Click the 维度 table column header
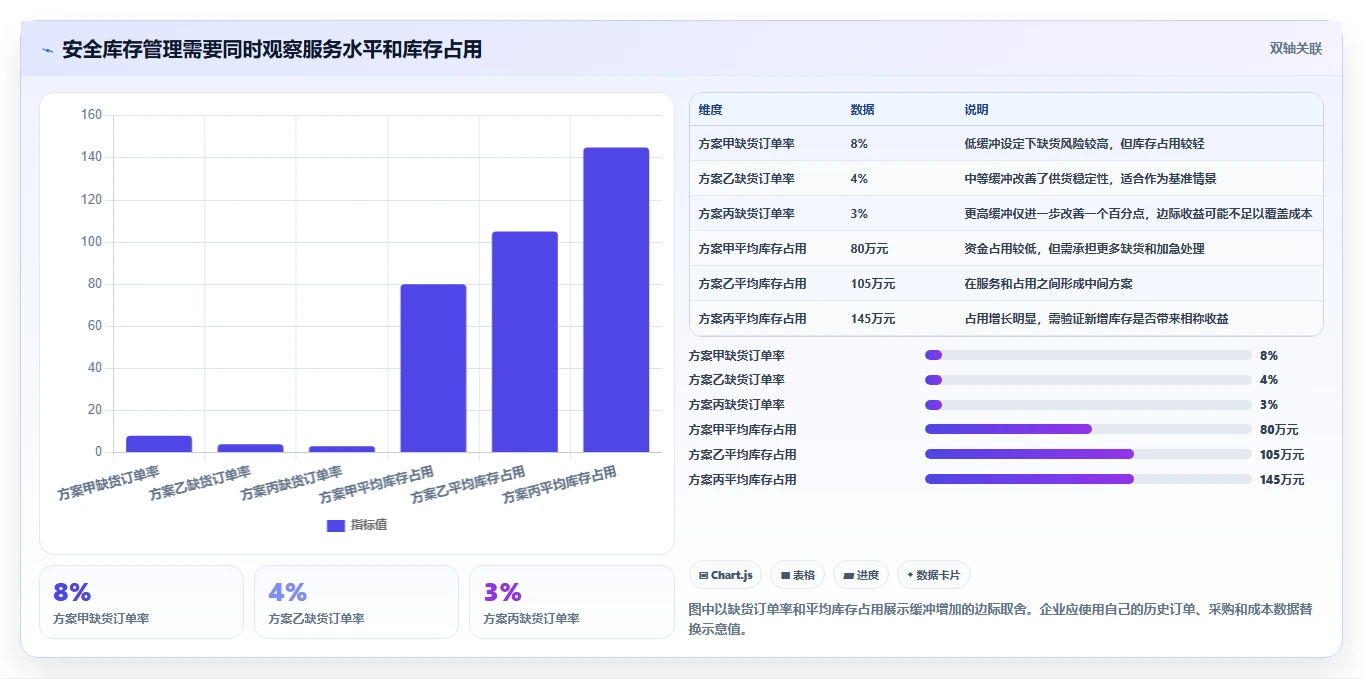1363x679 pixels. (711, 110)
